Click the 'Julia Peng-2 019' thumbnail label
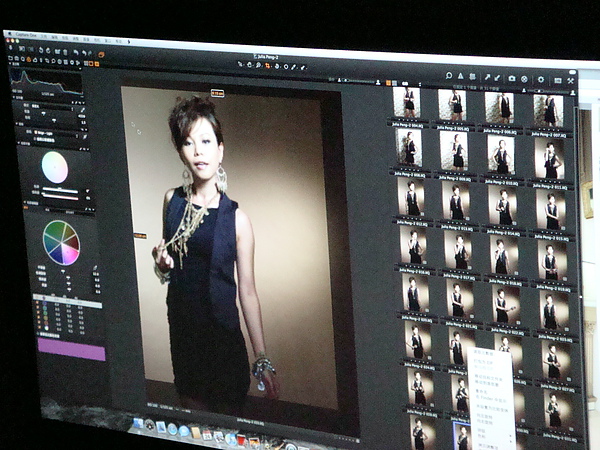The height and width of the screenshot is (450, 600). point(553,290)
